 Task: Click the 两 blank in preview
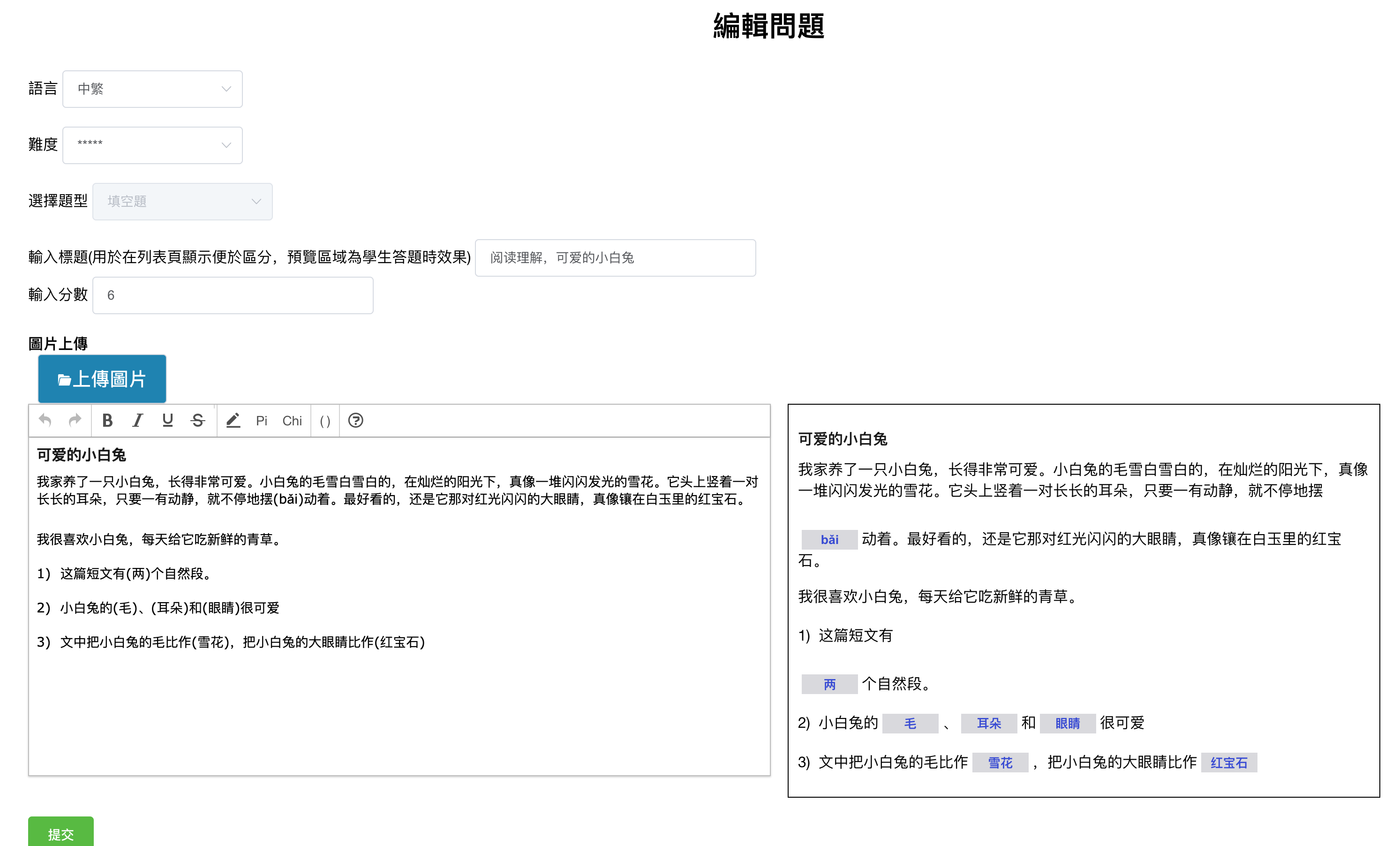[x=829, y=684]
